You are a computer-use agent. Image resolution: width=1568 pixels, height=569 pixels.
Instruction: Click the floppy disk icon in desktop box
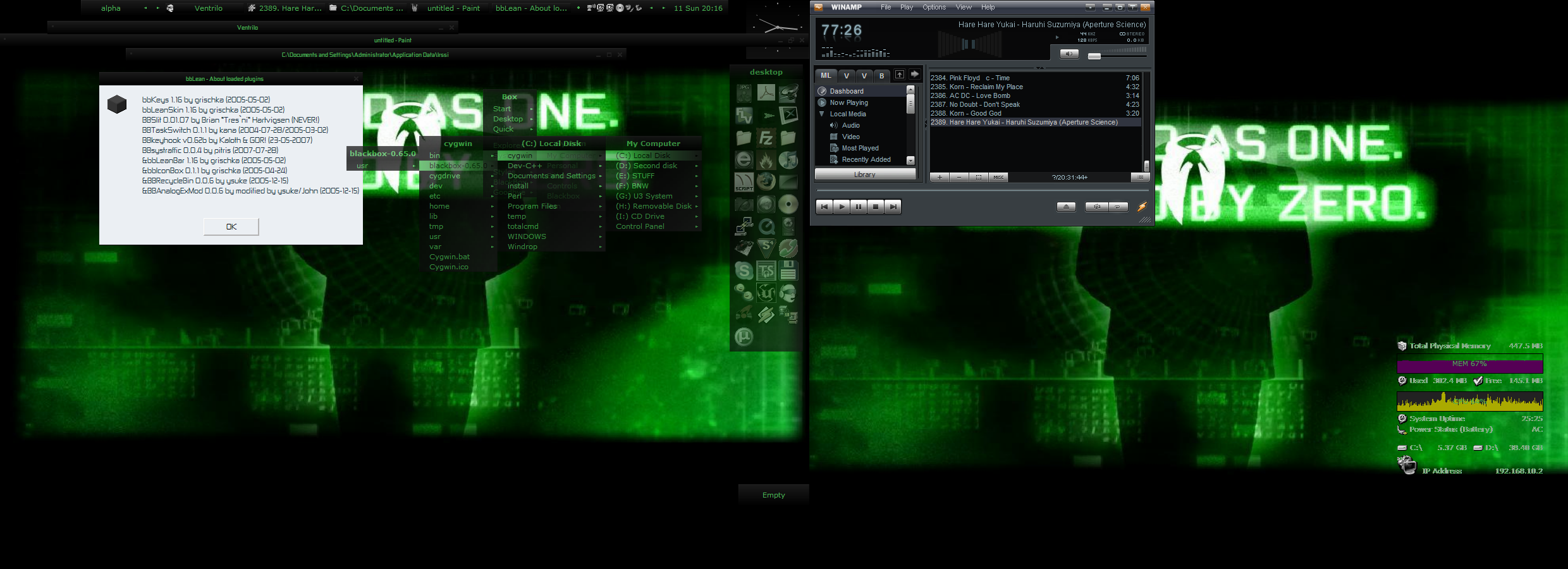click(788, 271)
